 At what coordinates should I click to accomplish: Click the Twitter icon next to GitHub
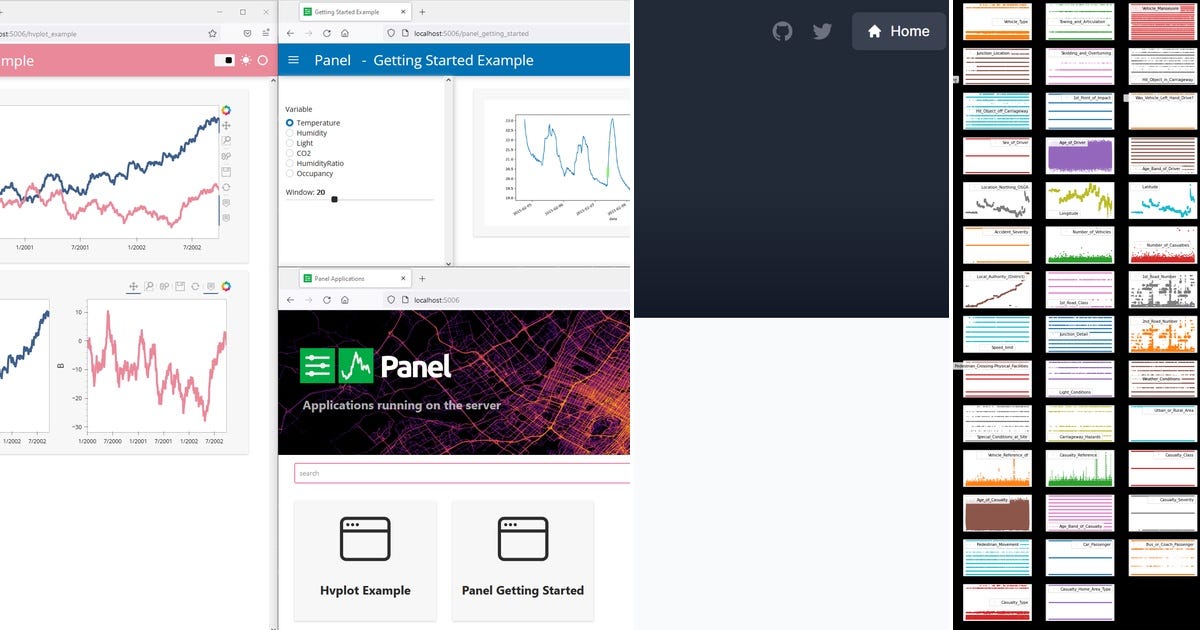pyautogui.click(x=822, y=31)
